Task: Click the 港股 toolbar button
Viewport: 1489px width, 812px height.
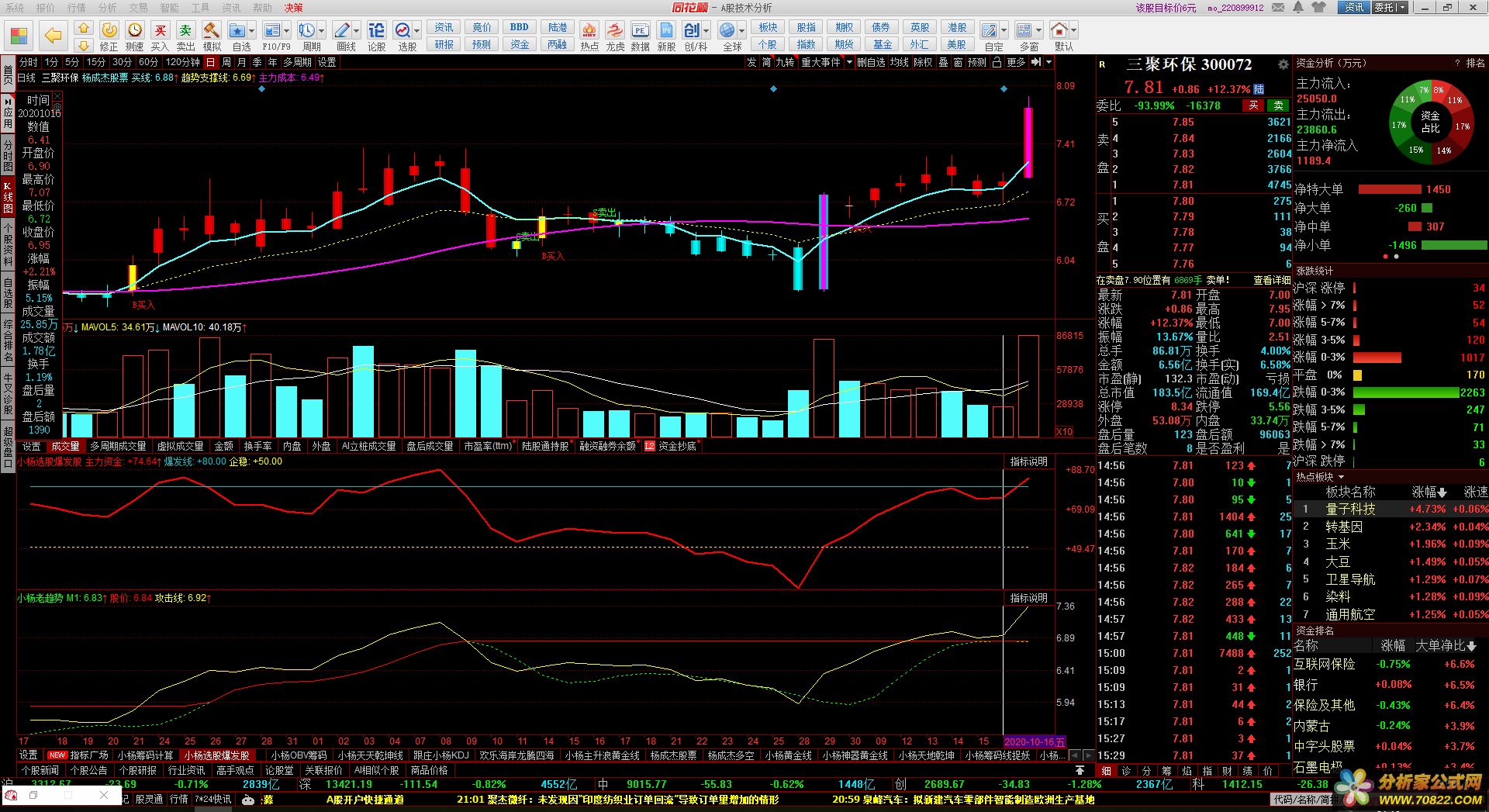Action: [957, 27]
